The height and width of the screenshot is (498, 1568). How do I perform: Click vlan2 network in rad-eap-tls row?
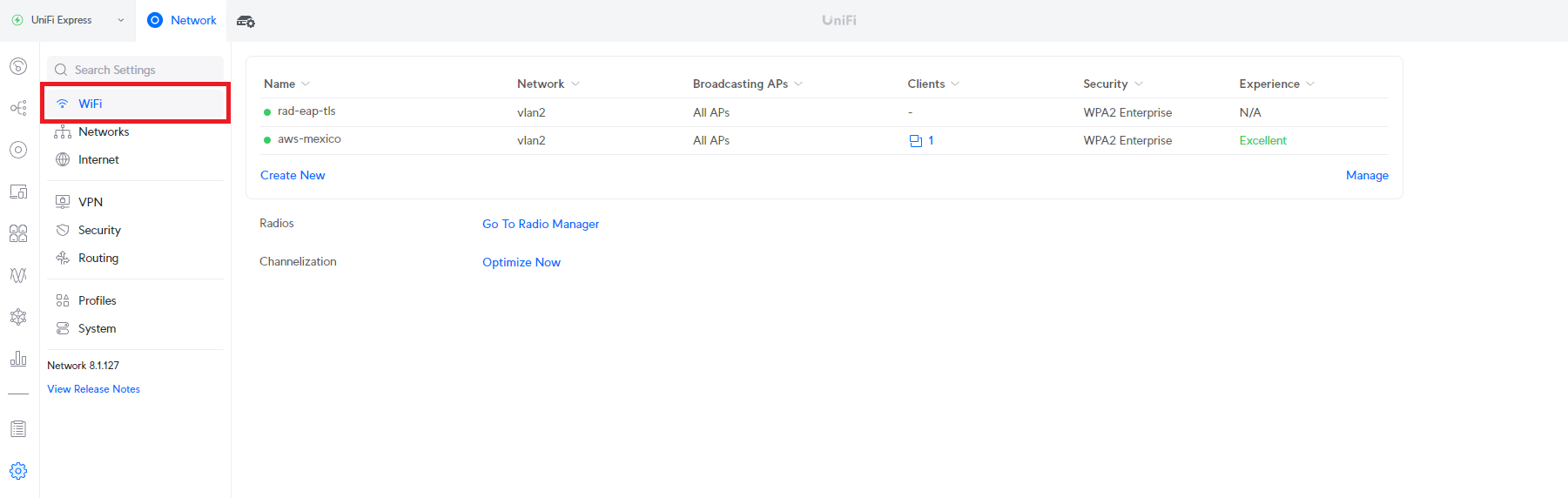click(x=531, y=112)
